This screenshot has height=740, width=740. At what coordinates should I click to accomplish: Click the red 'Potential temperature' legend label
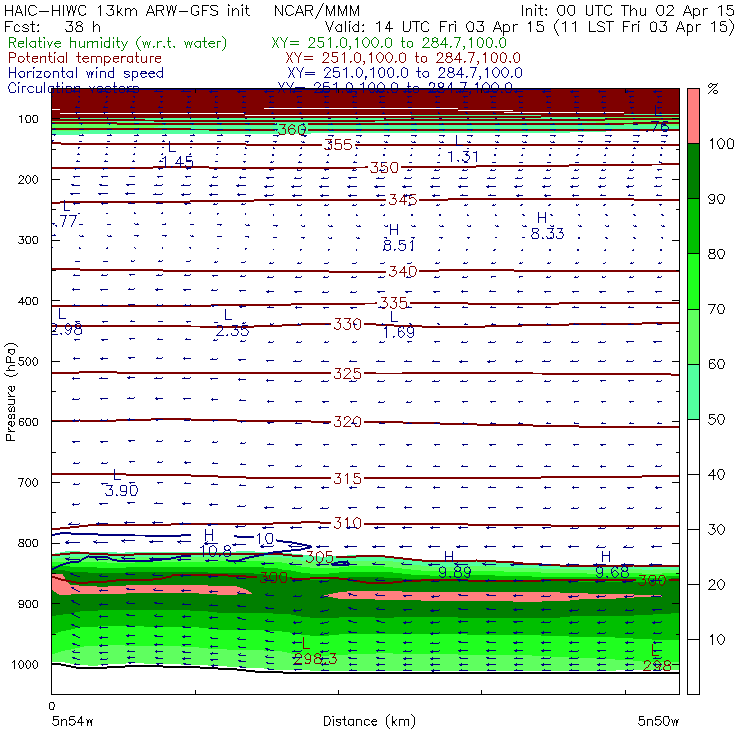point(85,58)
